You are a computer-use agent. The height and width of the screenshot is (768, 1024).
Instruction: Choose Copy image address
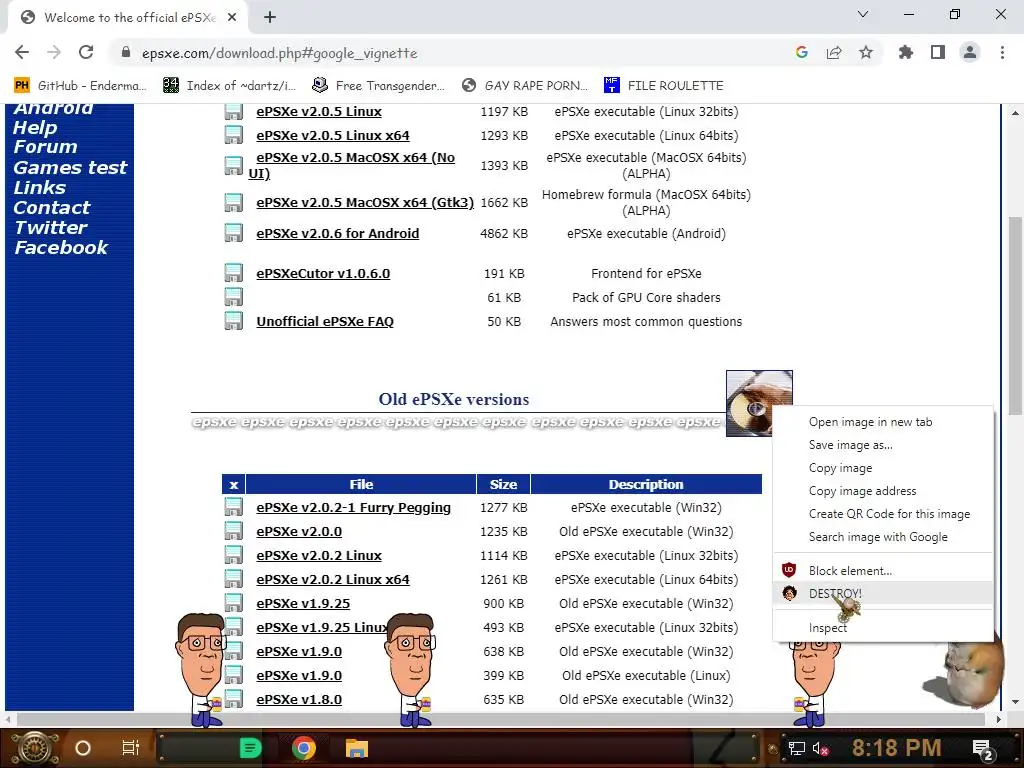point(883,490)
